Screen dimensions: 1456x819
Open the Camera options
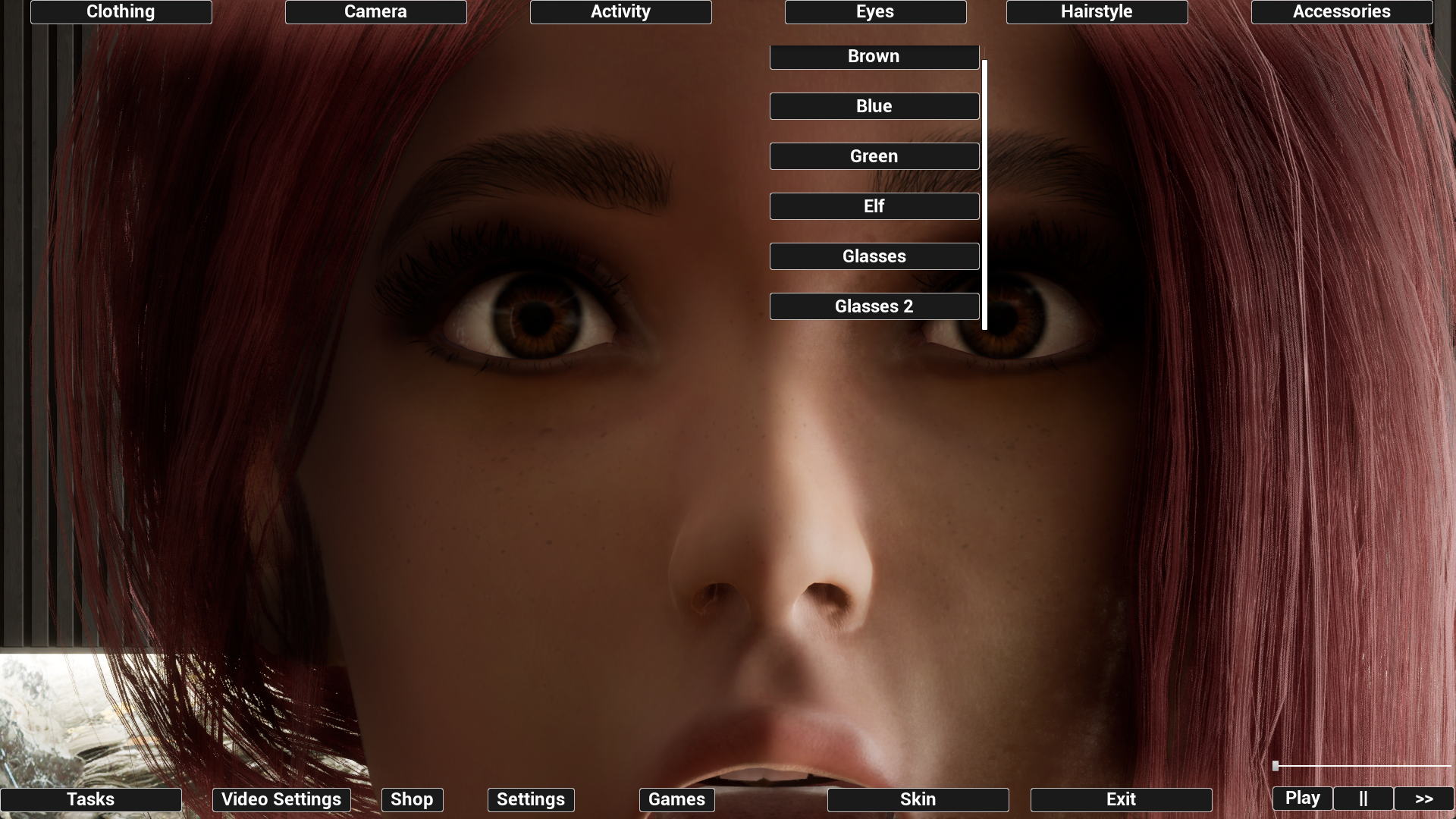pos(375,11)
